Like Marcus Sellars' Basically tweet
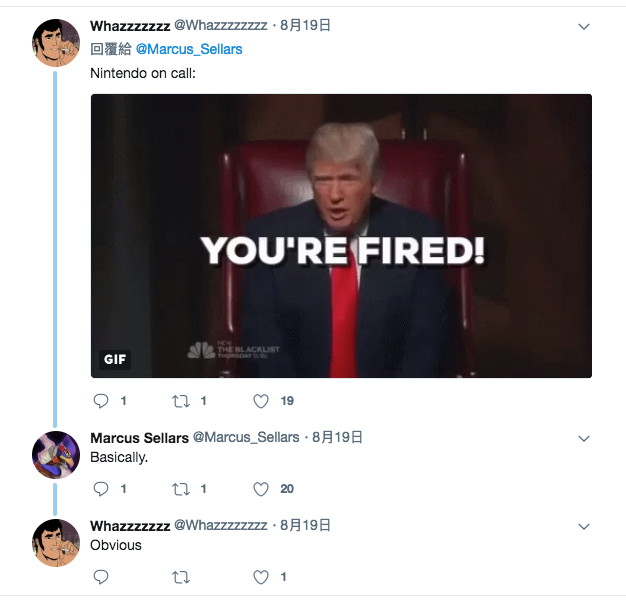626x605 pixels. coord(261,489)
